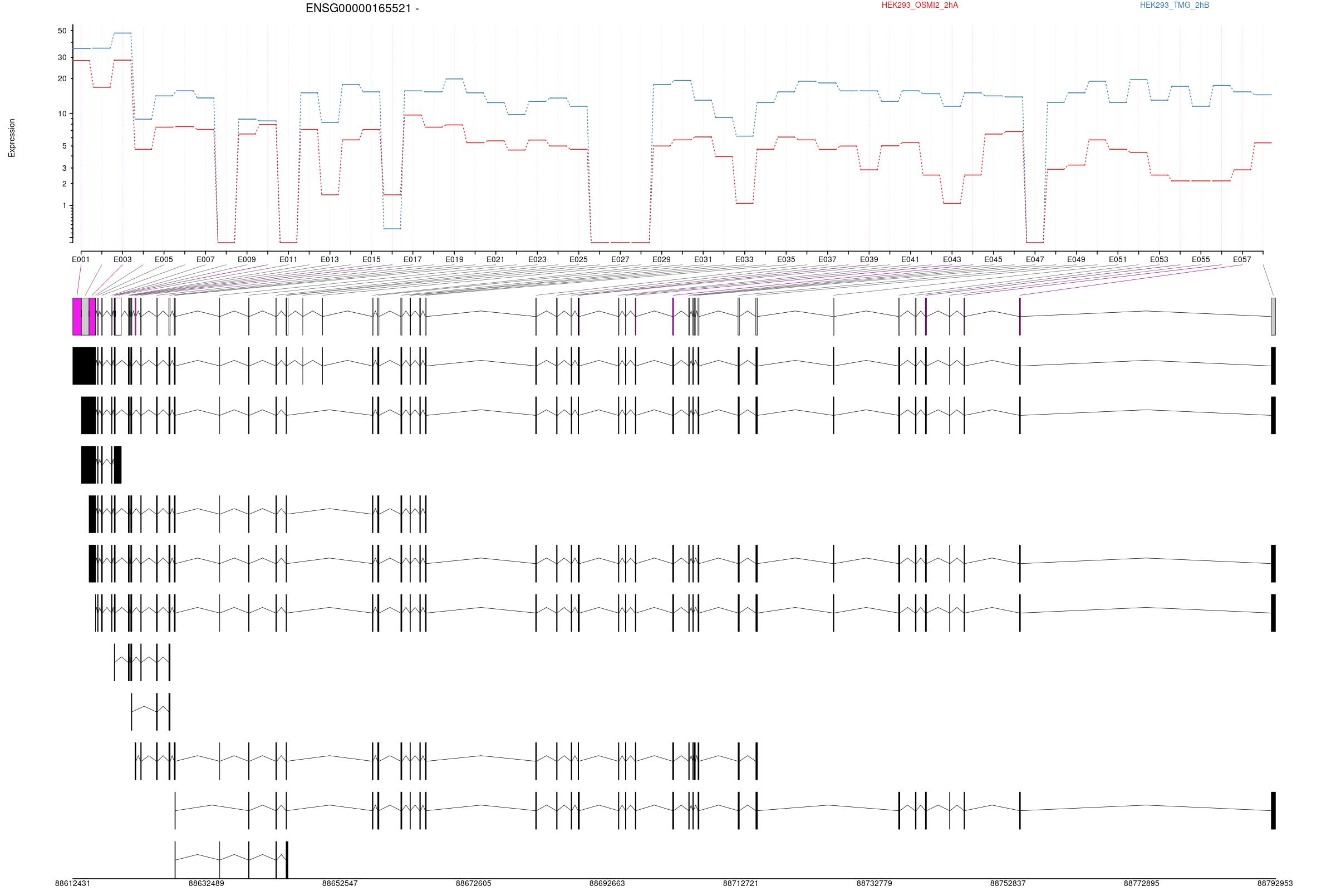Click exon label E001
This screenshot has height=896, width=1336.
[x=81, y=259]
